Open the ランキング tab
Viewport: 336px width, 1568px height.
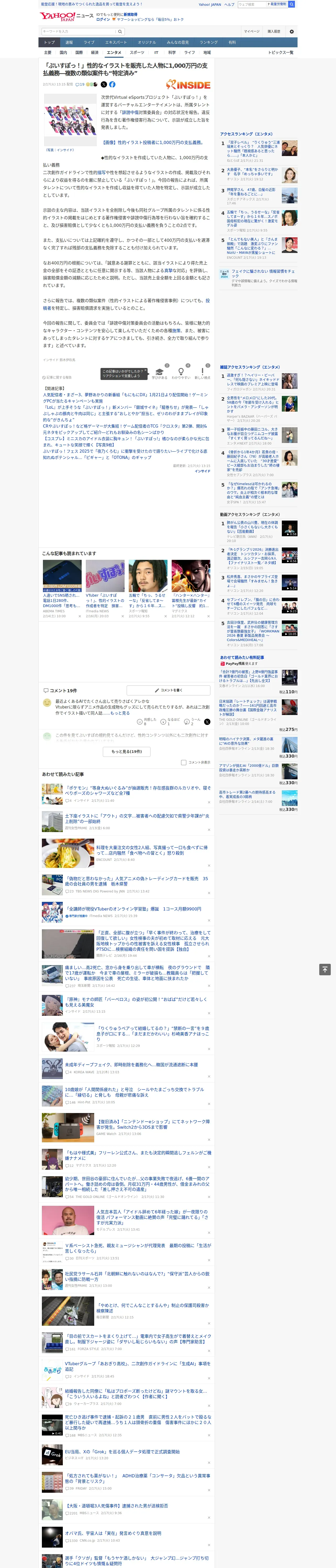209,43
